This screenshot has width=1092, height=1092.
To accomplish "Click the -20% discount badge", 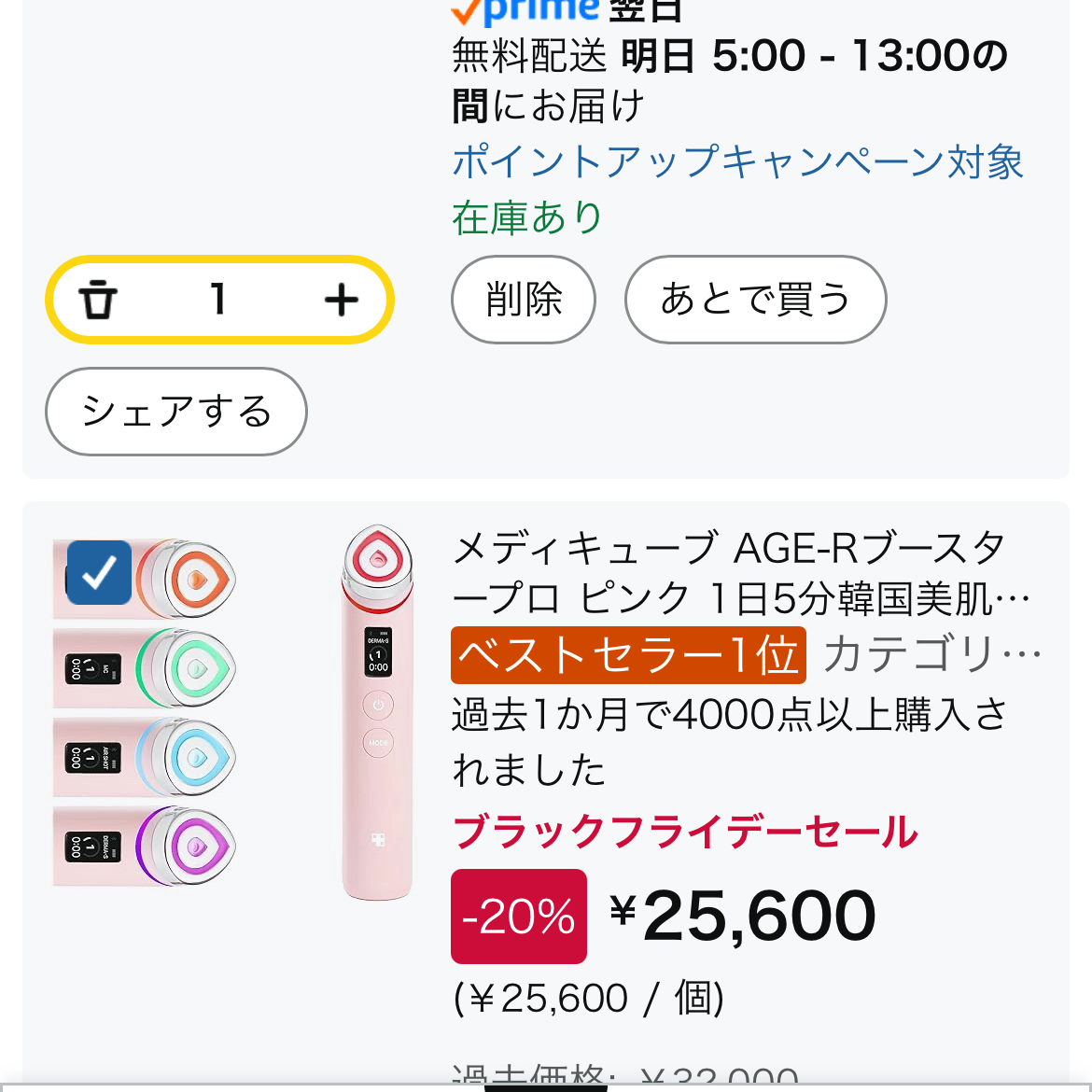I will point(519,917).
